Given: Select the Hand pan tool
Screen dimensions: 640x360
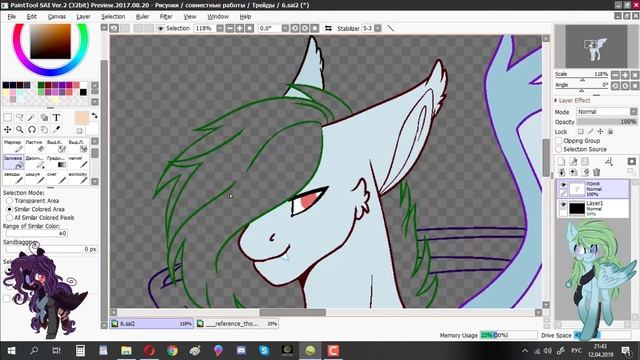Looking at the screenshot, I should 44,130.
